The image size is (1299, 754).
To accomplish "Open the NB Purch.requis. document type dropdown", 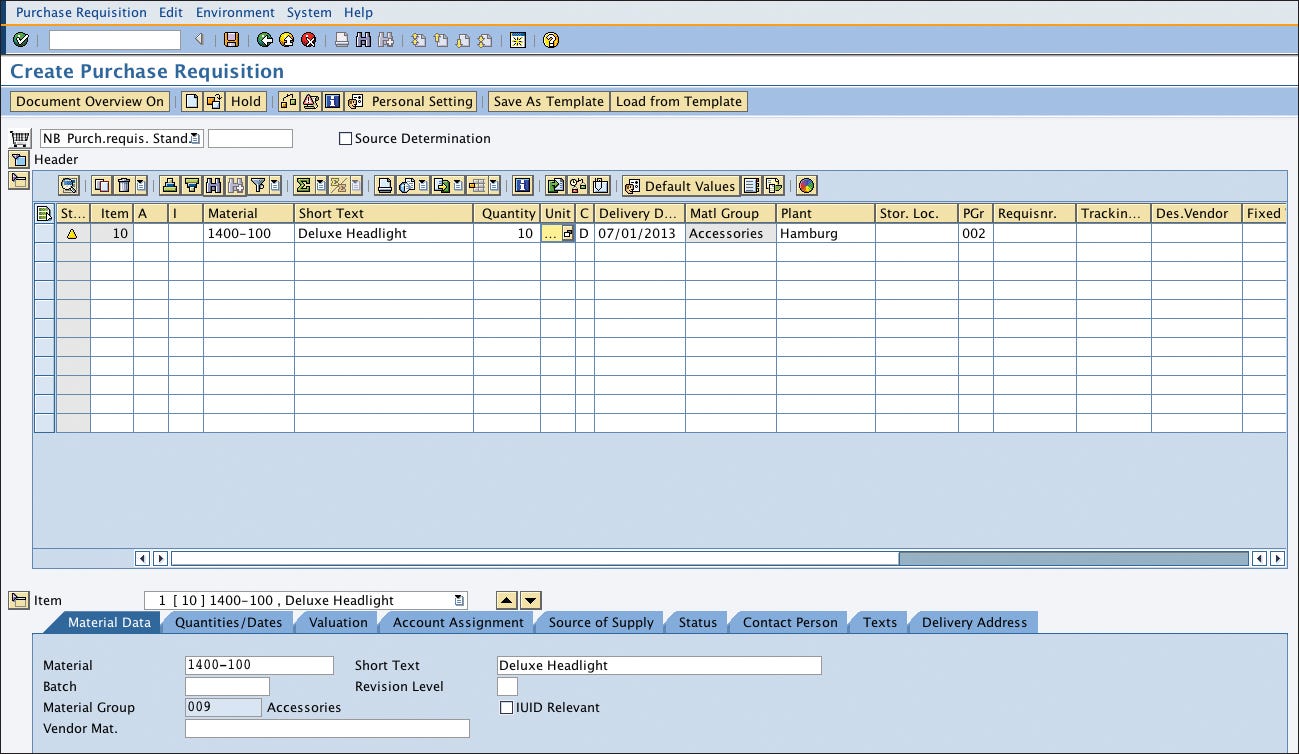I will [195, 139].
